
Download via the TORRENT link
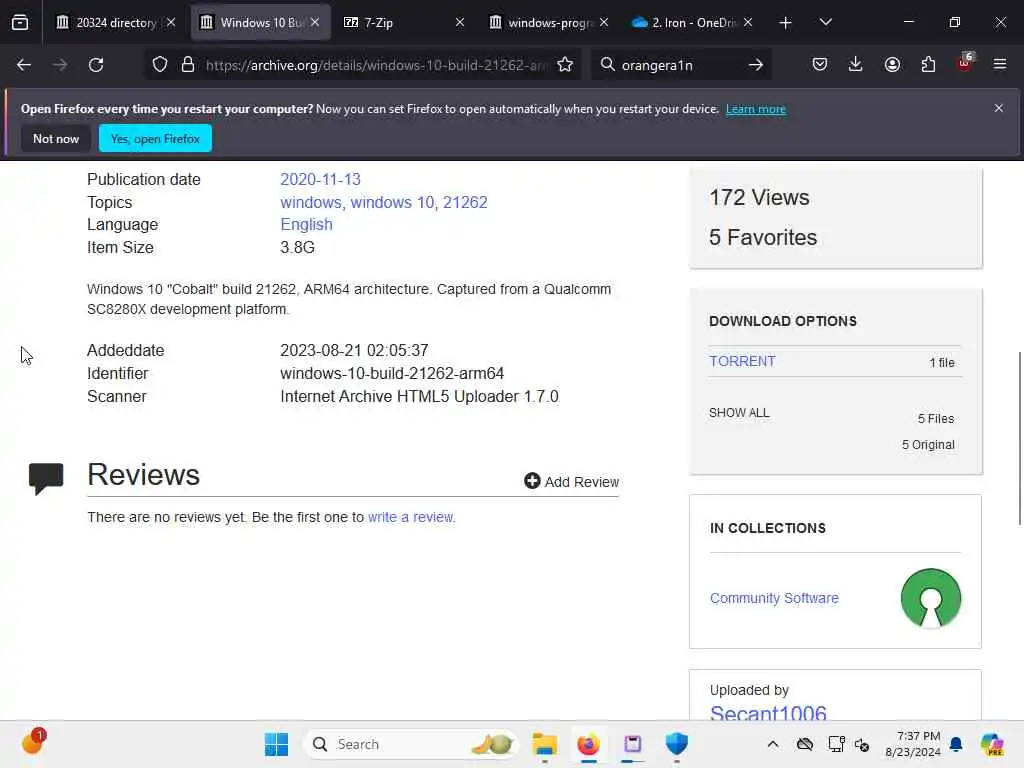(x=743, y=361)
